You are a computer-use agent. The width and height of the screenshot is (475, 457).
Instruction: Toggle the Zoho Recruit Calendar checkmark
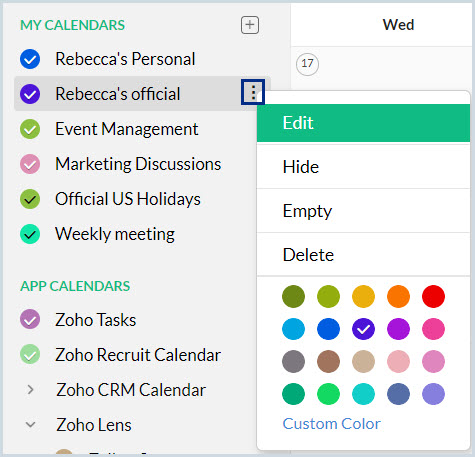click(30, 354)
